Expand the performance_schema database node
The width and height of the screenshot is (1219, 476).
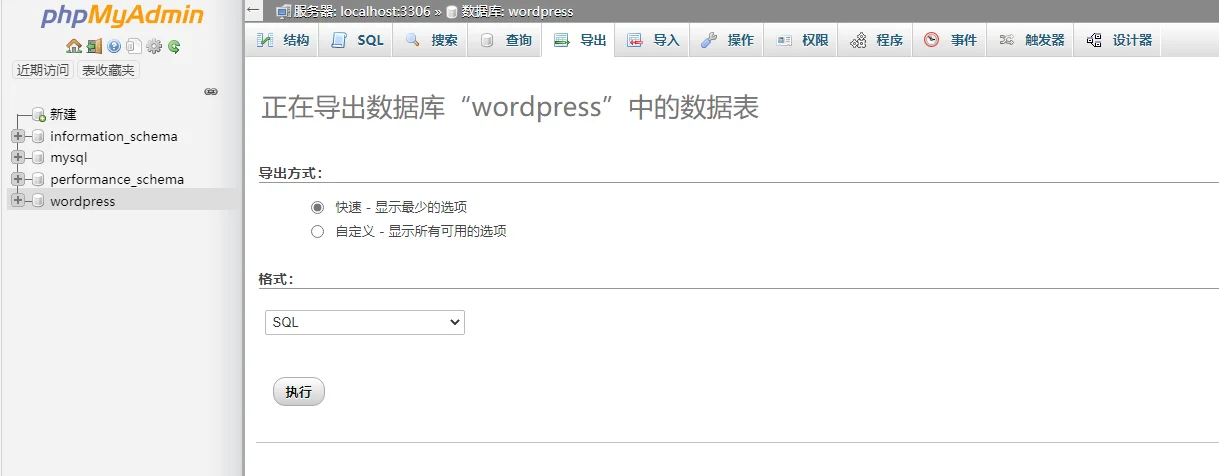pyautogui.click(x=18, y=180)
